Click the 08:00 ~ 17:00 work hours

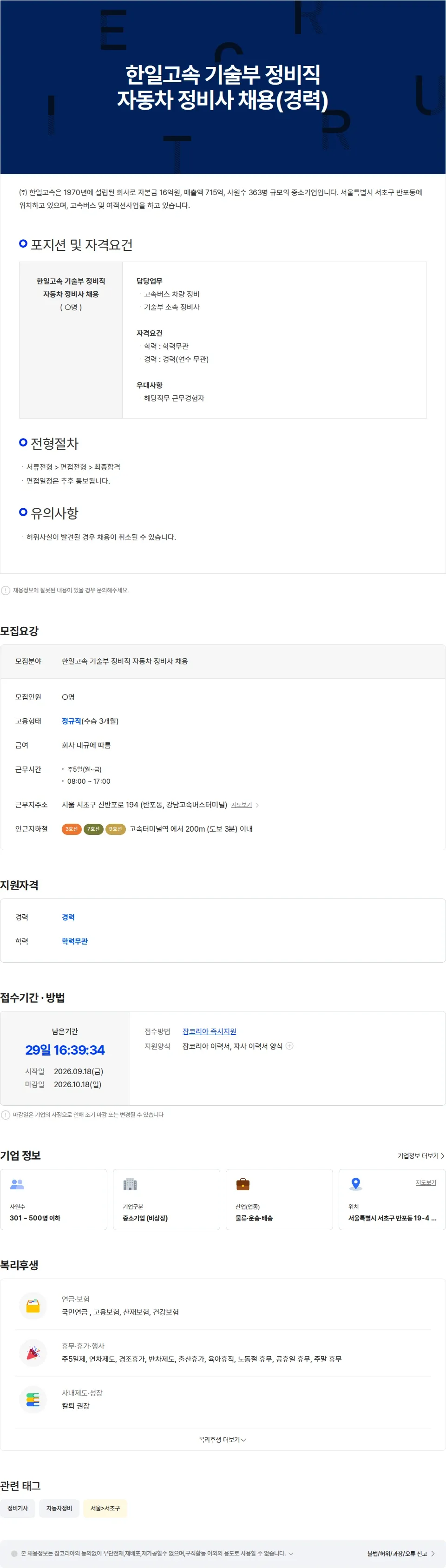(x=89, y=781)
